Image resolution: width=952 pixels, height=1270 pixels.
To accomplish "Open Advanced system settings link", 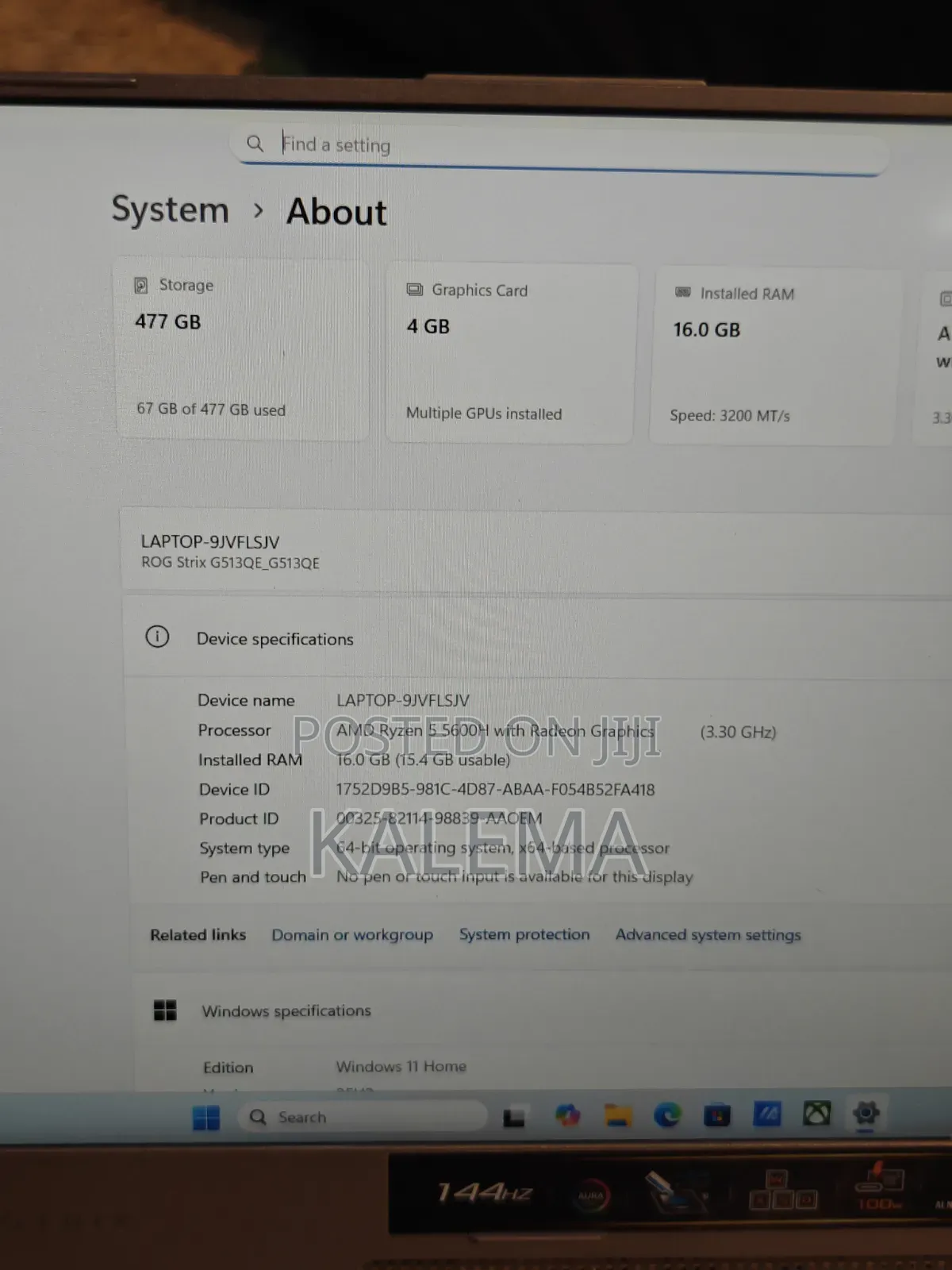I will coord(708,934).
